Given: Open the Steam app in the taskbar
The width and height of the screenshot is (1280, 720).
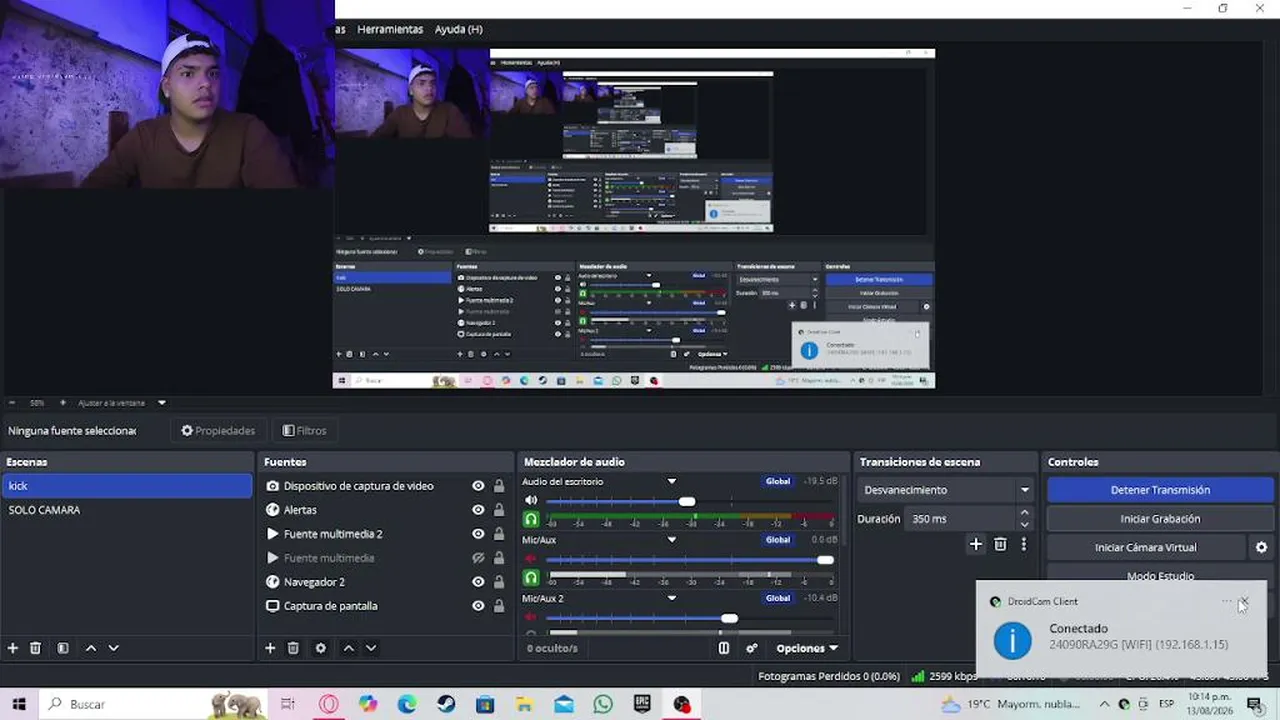Looking at the screenshot, I should [446, 704].
